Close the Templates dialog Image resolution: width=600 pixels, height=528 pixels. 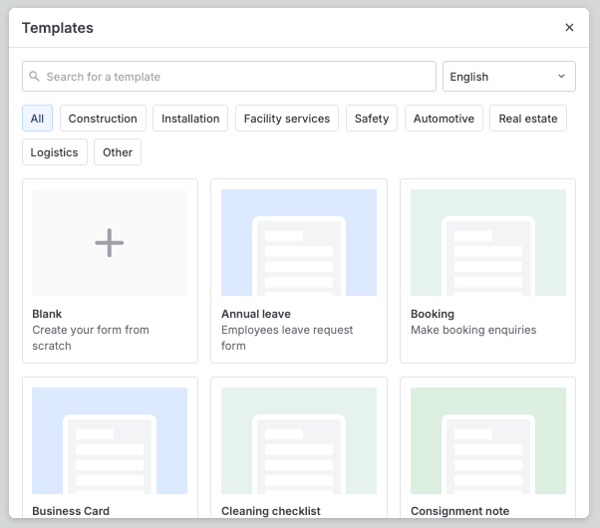569,28
